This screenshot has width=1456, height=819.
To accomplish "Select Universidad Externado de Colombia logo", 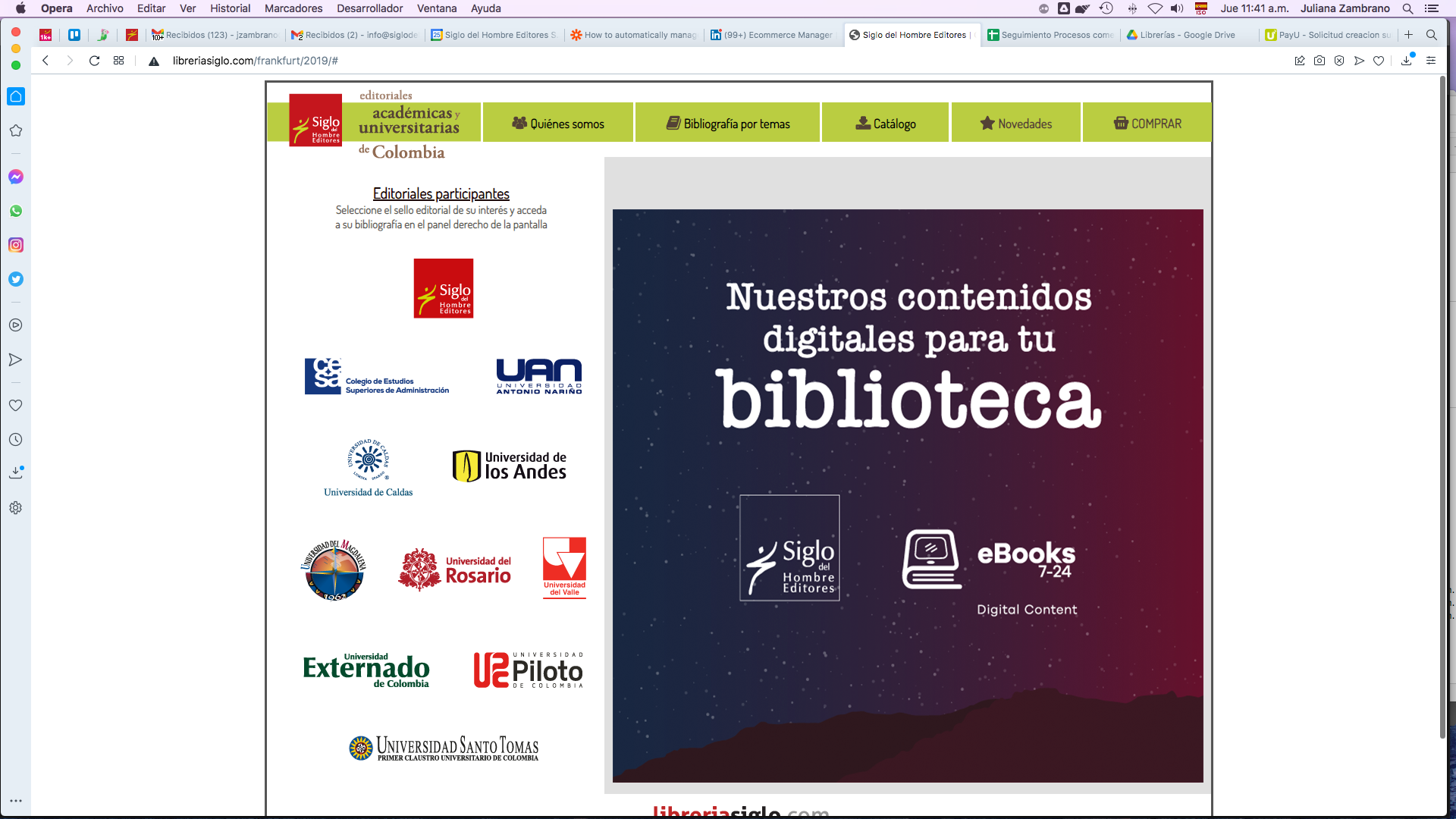I will pyautogui.click(x=366, y=670).
